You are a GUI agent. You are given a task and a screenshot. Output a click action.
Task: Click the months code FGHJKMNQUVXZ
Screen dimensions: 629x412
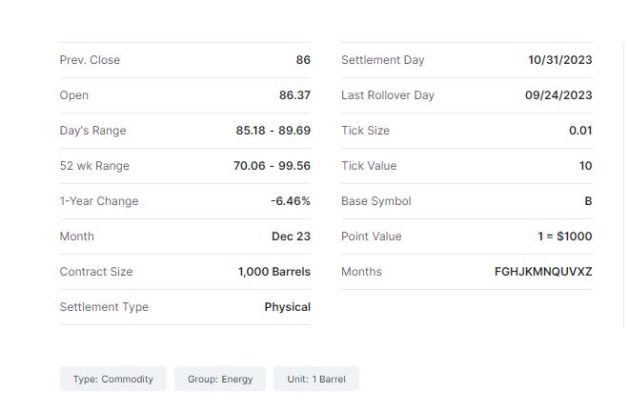[543, 272]
